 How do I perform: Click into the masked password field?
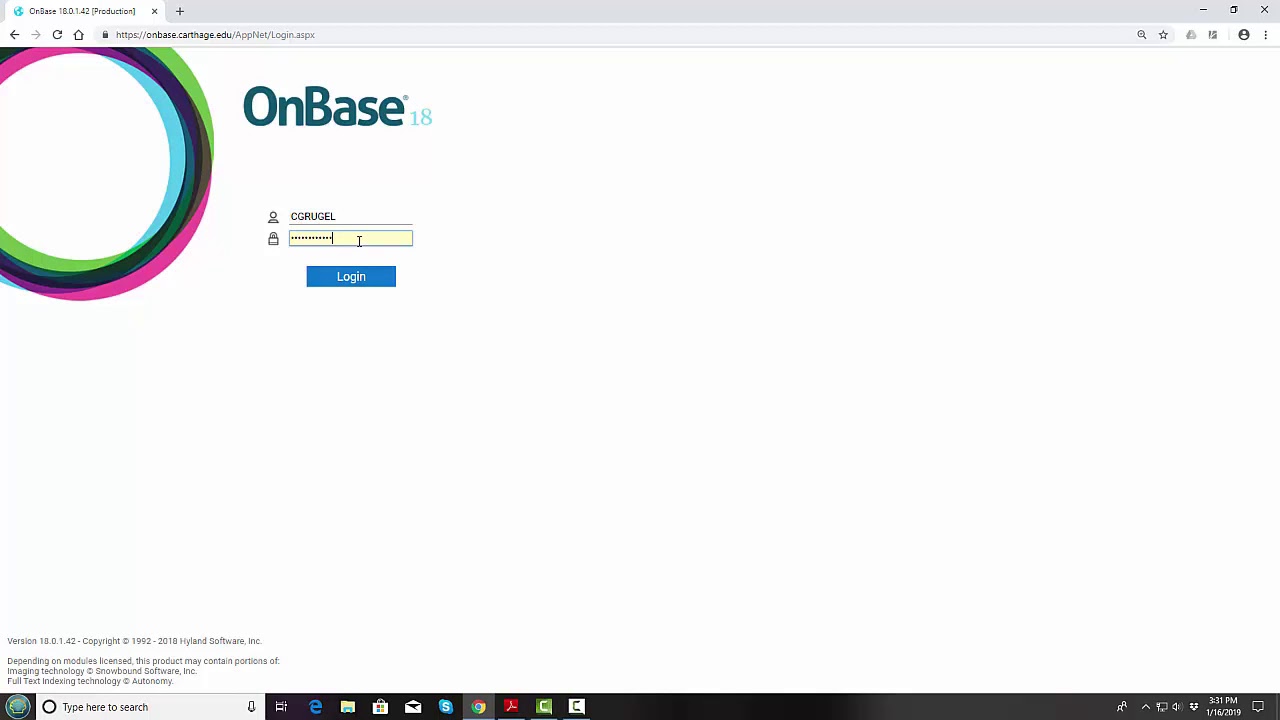click(350, 238)
